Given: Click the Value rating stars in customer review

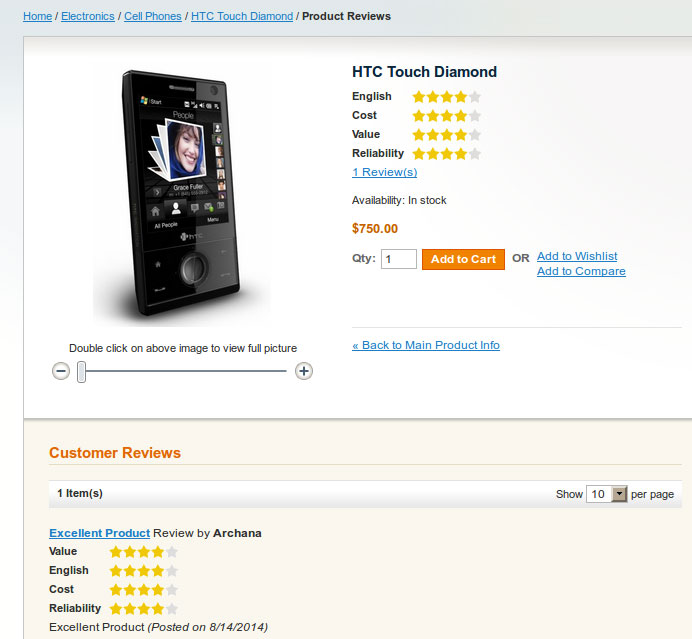Looking at the screenshot, I should 143,552.
